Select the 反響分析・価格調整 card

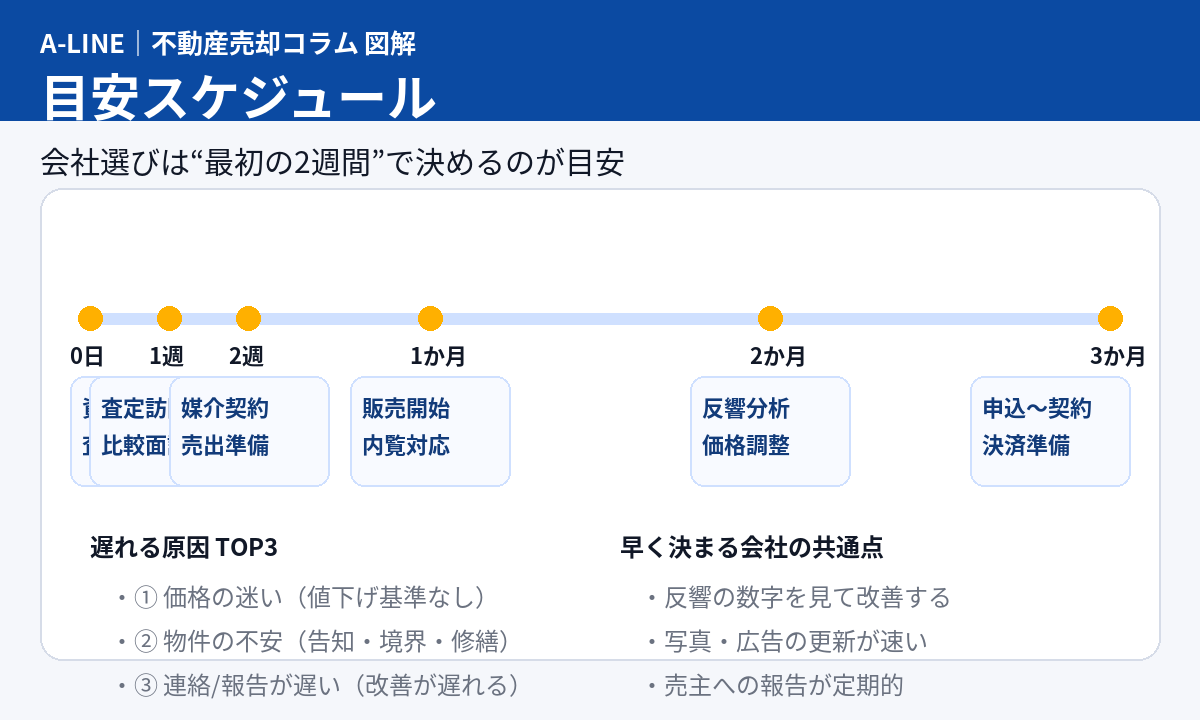[x=770, y=431]
